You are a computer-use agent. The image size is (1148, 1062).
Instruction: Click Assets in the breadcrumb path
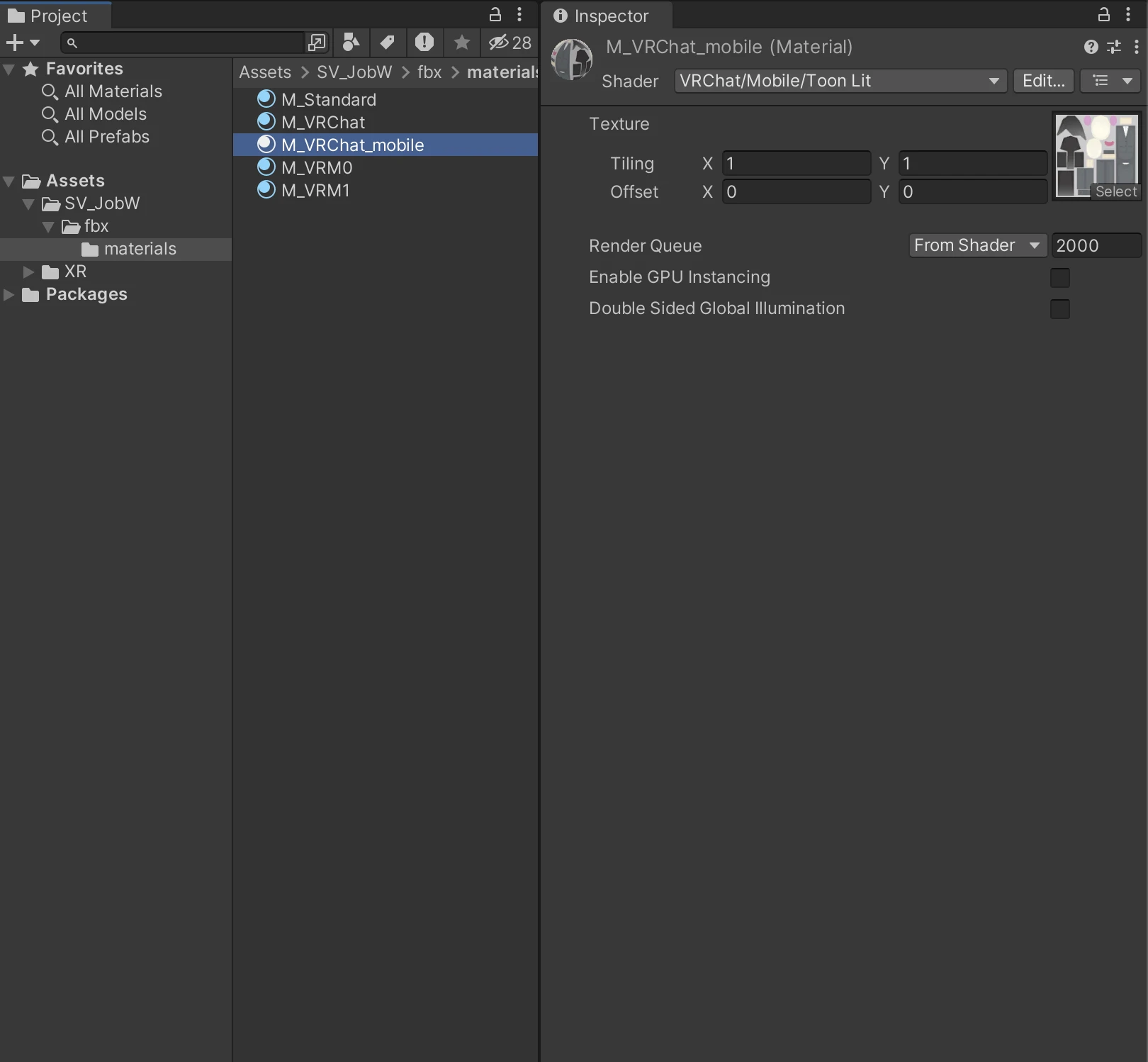point(265,72)
